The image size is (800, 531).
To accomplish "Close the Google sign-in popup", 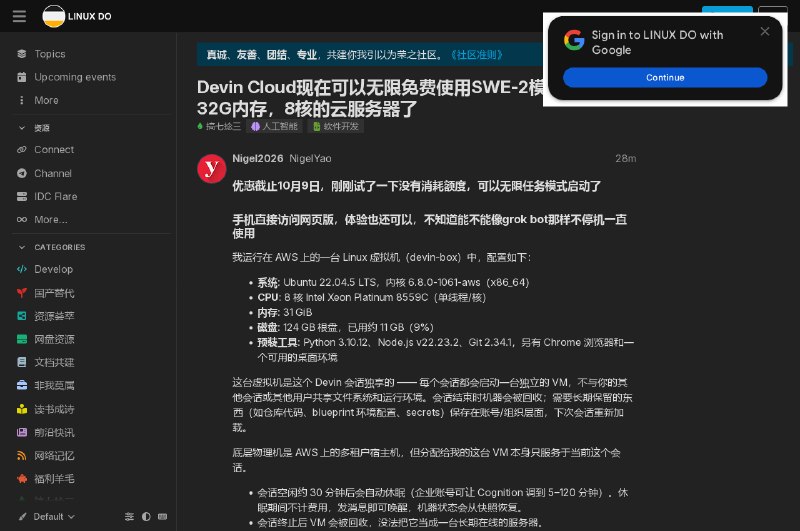I will pos(764,32).
